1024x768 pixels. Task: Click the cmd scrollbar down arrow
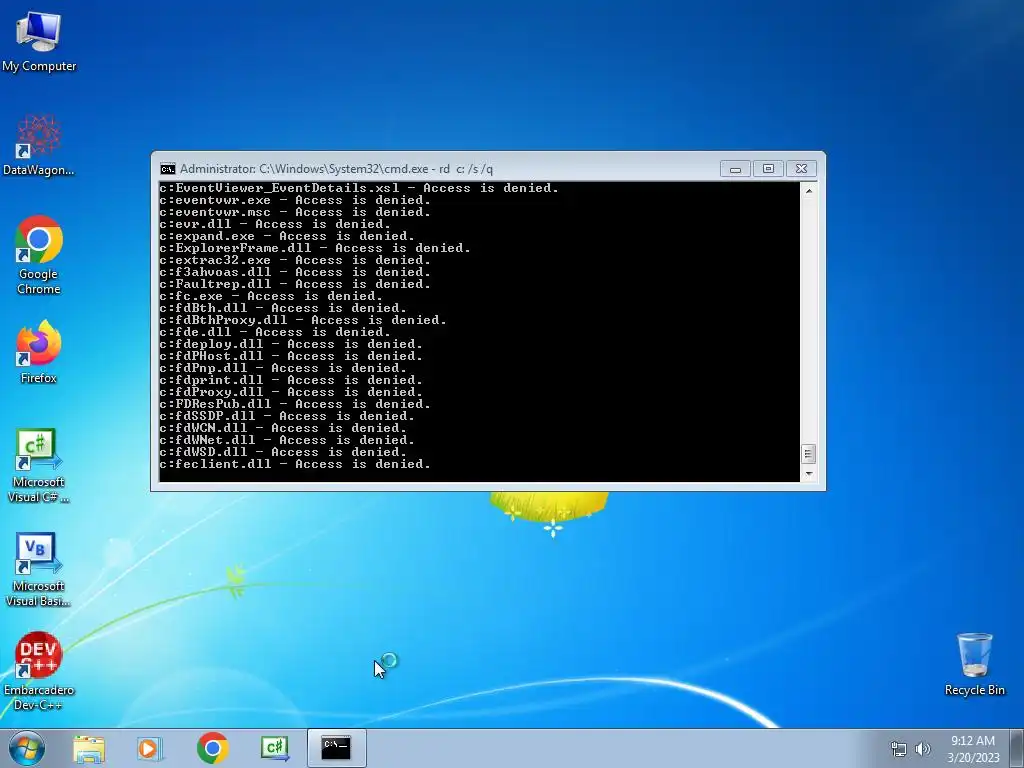pyautogui.click(x=808, y=474)
